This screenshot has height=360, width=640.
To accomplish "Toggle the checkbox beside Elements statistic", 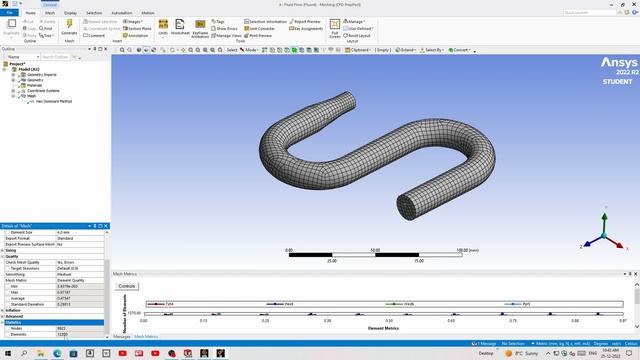I will (7, 334).
